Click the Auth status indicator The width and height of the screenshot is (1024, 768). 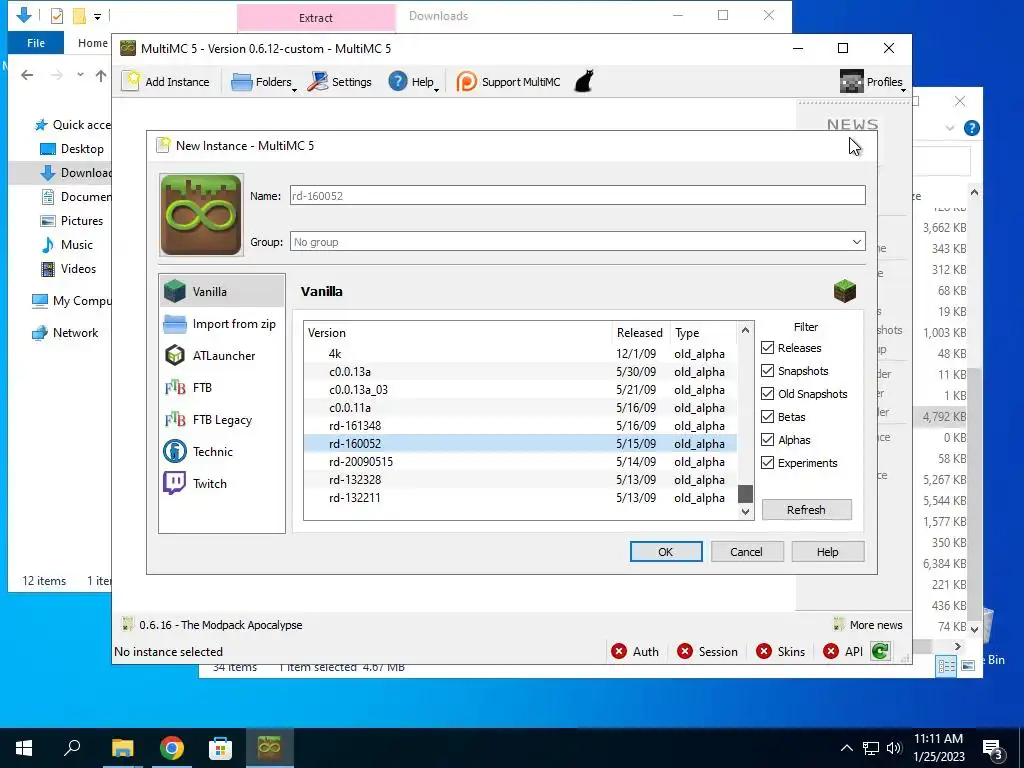click(635, 652)
